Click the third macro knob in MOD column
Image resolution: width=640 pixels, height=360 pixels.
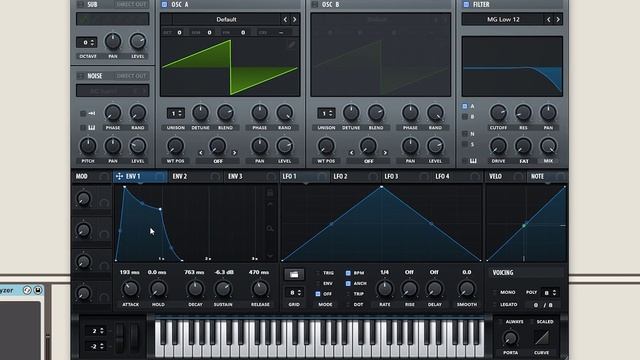pos(83,262)
